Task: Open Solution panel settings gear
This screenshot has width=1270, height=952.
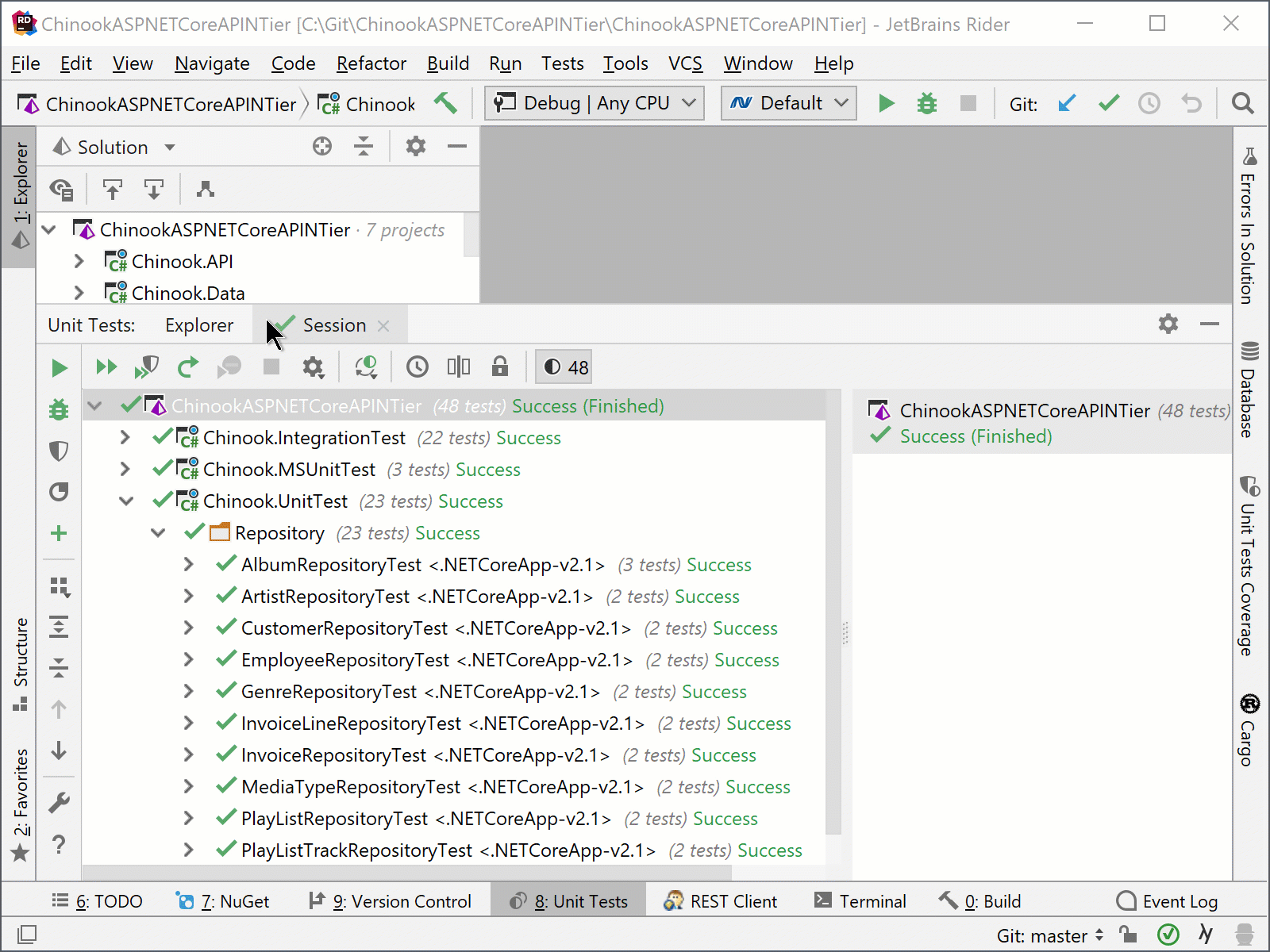Action: [x=416, y=146]
